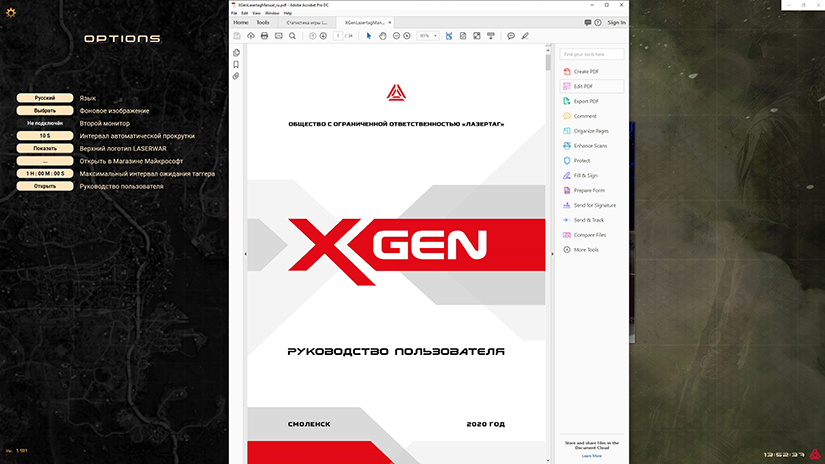This screenshot has height=464, width=825.
Task: Switch to the Статистика игры document tab
Action: (307, 23)
